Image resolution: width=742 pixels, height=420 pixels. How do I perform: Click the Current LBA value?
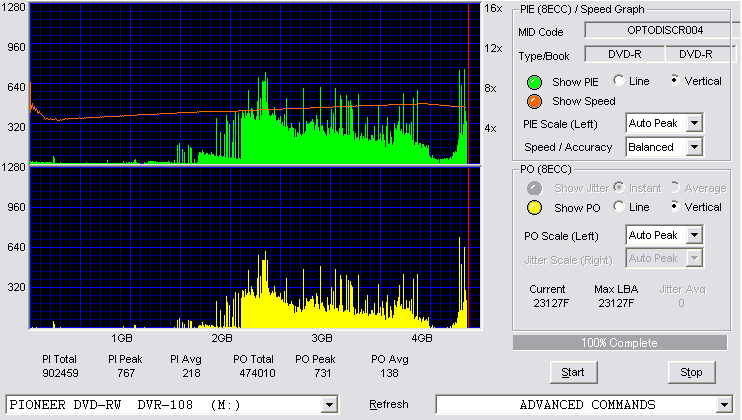click(551, 303)
